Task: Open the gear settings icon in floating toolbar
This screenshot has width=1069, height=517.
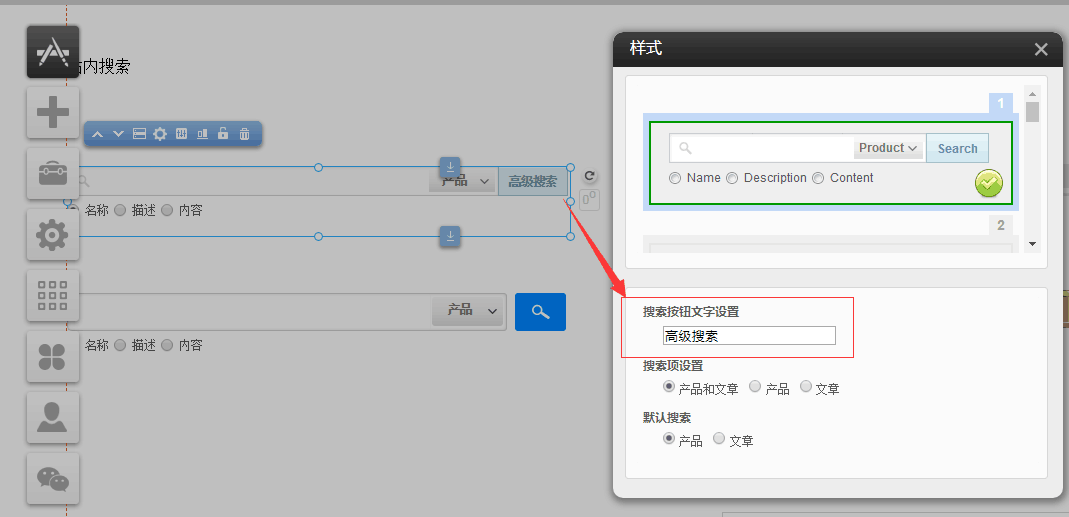Action: click(160, 134)
